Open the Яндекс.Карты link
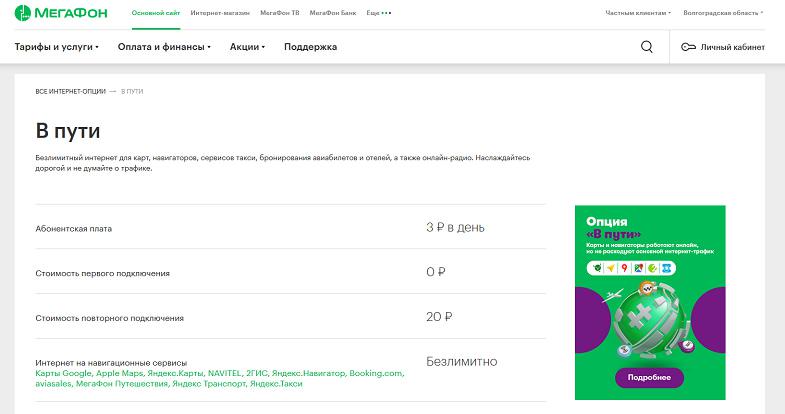Viewport: 785px width, 414px height. [175, 373]
